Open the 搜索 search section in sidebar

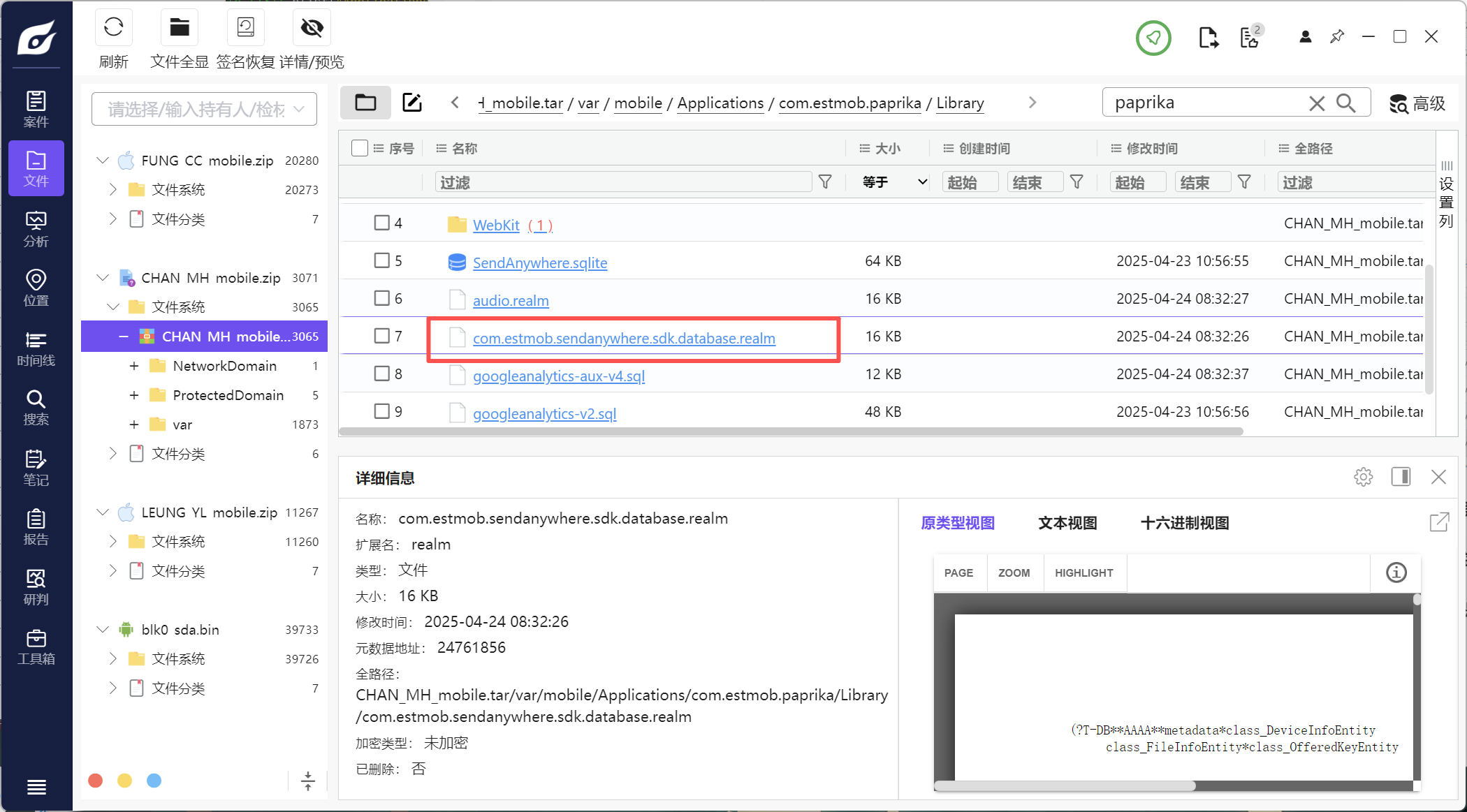pos(36,408)
